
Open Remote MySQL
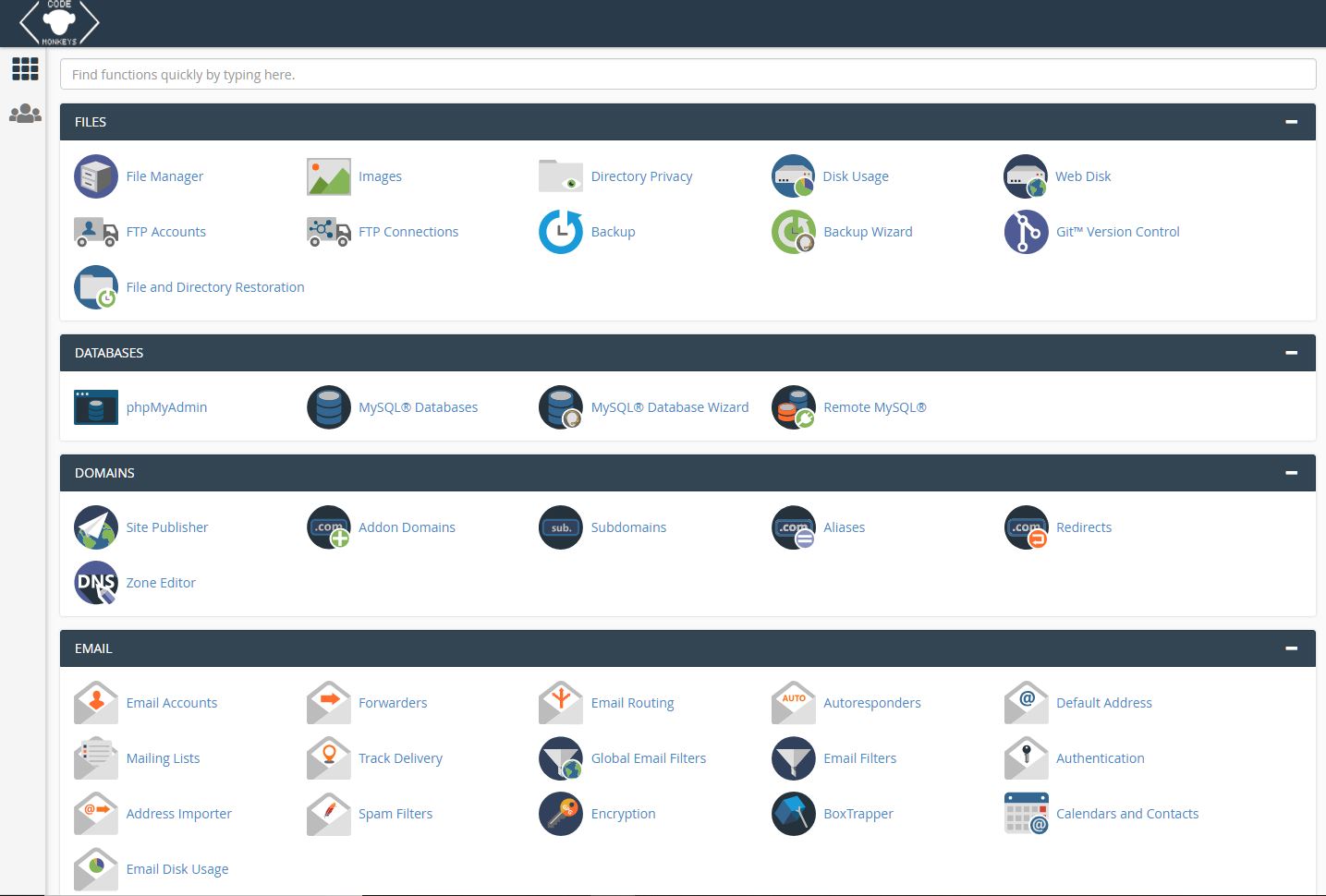click(874, 406)
